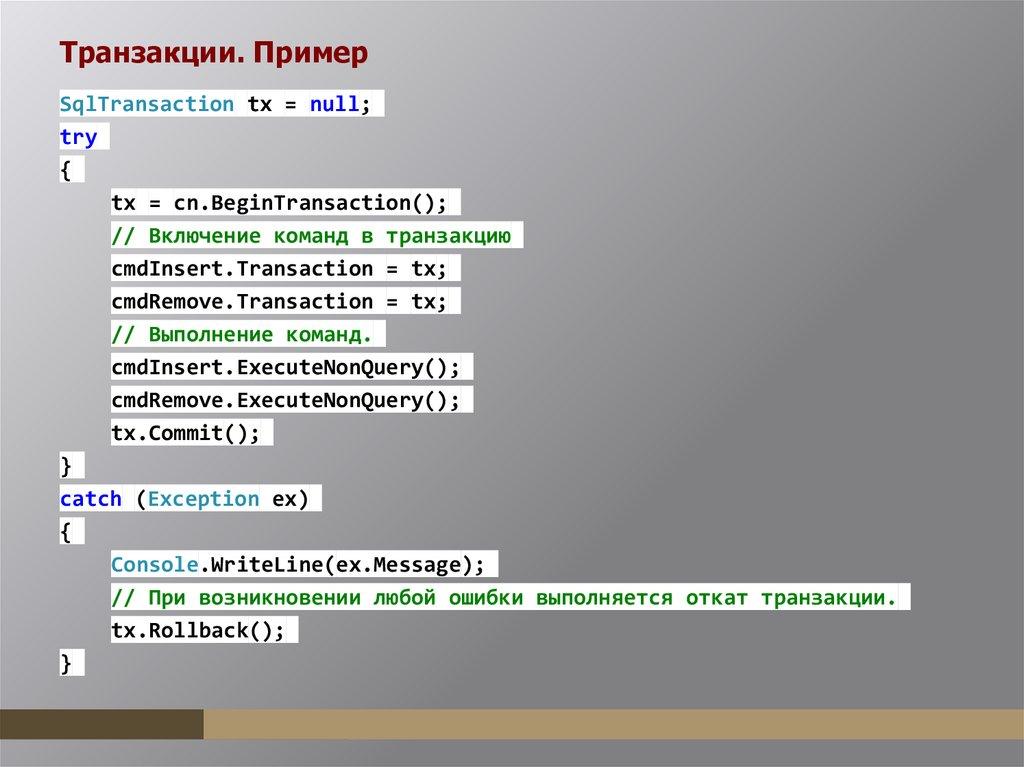This screenshot has width=1024, height=767.
Task: Click the closing brace above catch
Action: tap(66, 466)
